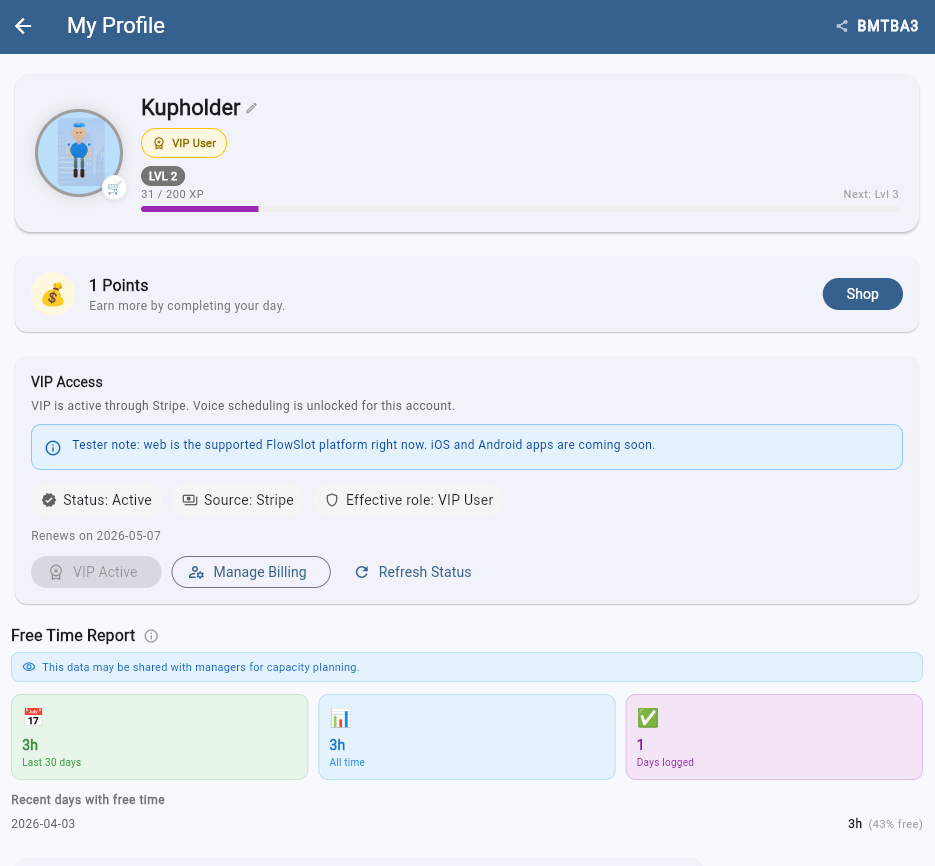
Task: Click the back arrow in the My Profile header
Action: pyautogui.click(x=22, y=26)
